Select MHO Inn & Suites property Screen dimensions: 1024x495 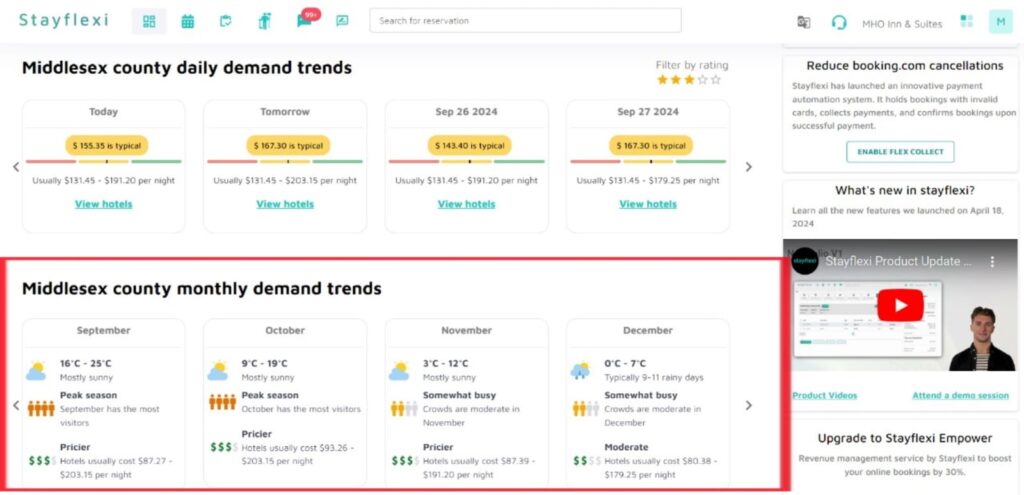pyautogui.click(x=902, y=24)
